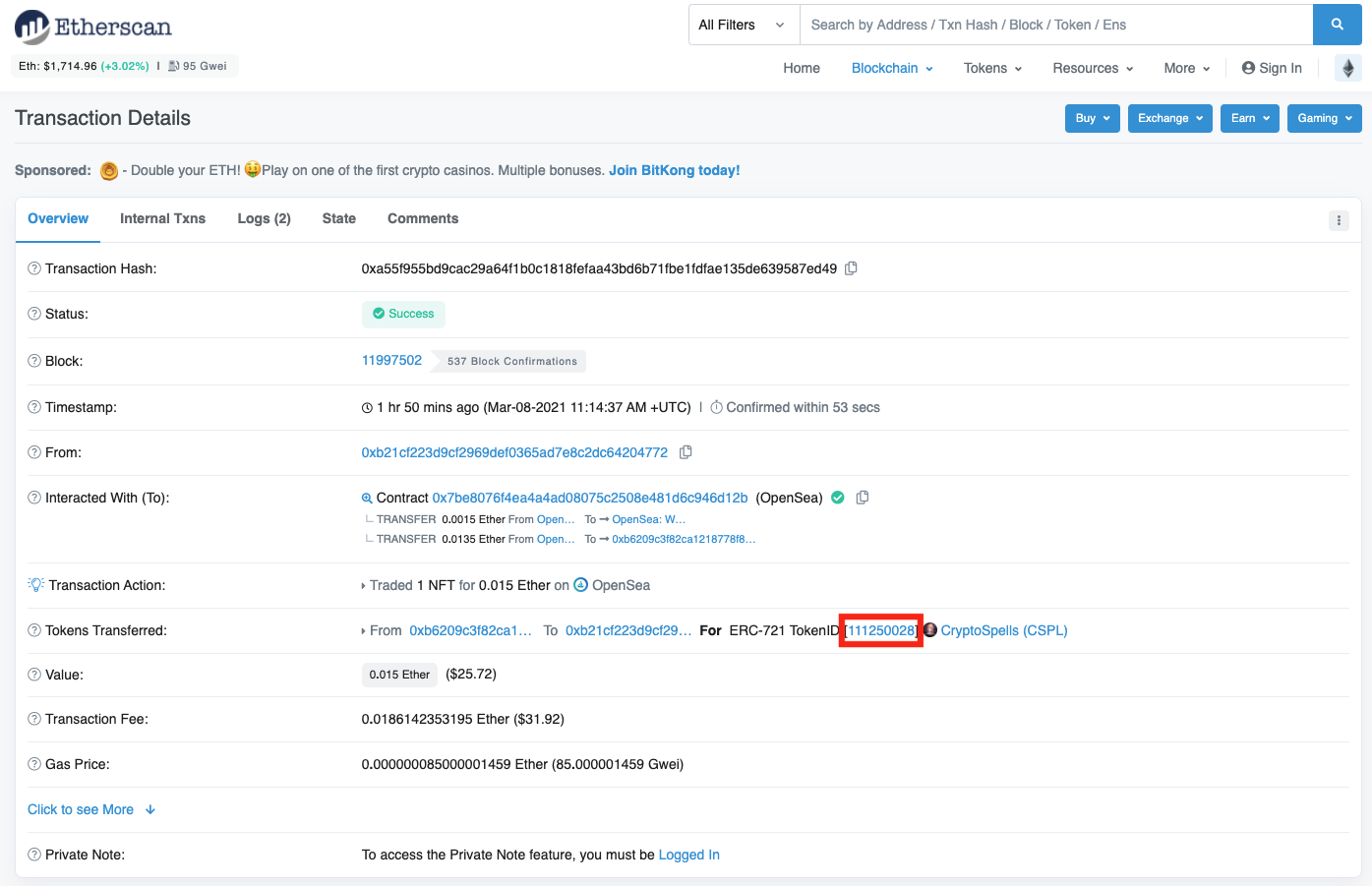This screenshot has height=886, width=1372.
Task: Click the lightbulb icon beside Transaction Action
Action: click(35, 585)
